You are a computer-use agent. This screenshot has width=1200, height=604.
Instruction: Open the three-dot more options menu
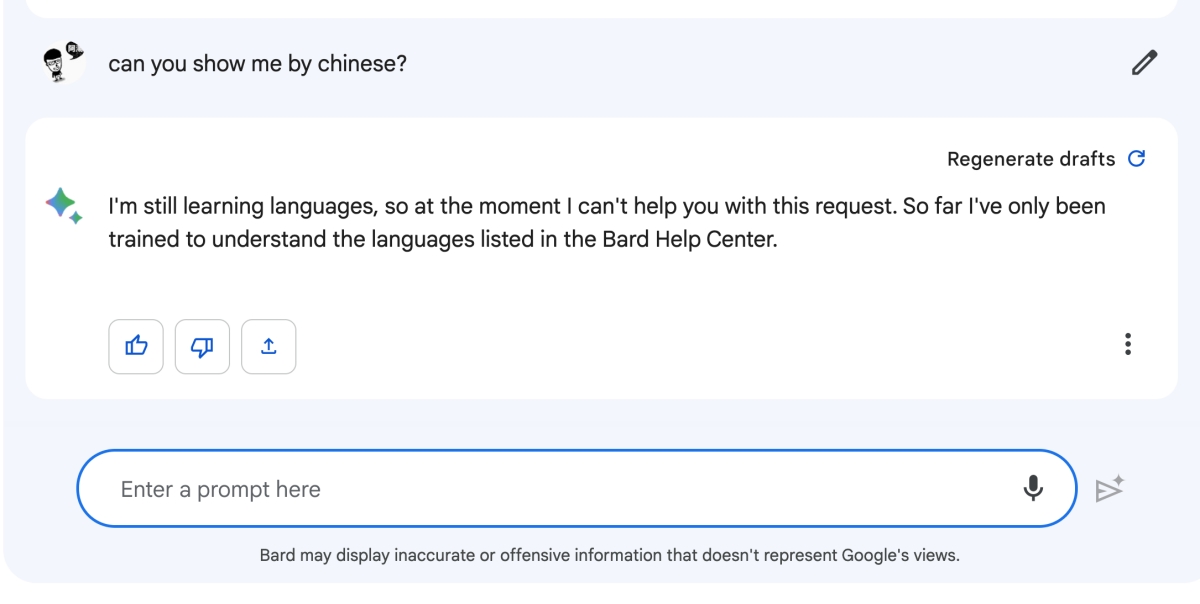(1128, 345)
